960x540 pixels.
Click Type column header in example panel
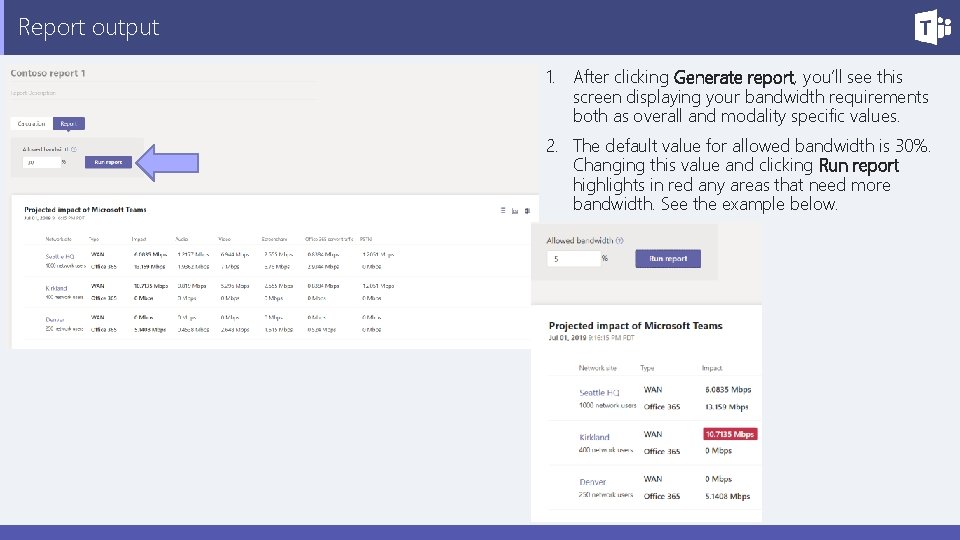click(647, 368)
